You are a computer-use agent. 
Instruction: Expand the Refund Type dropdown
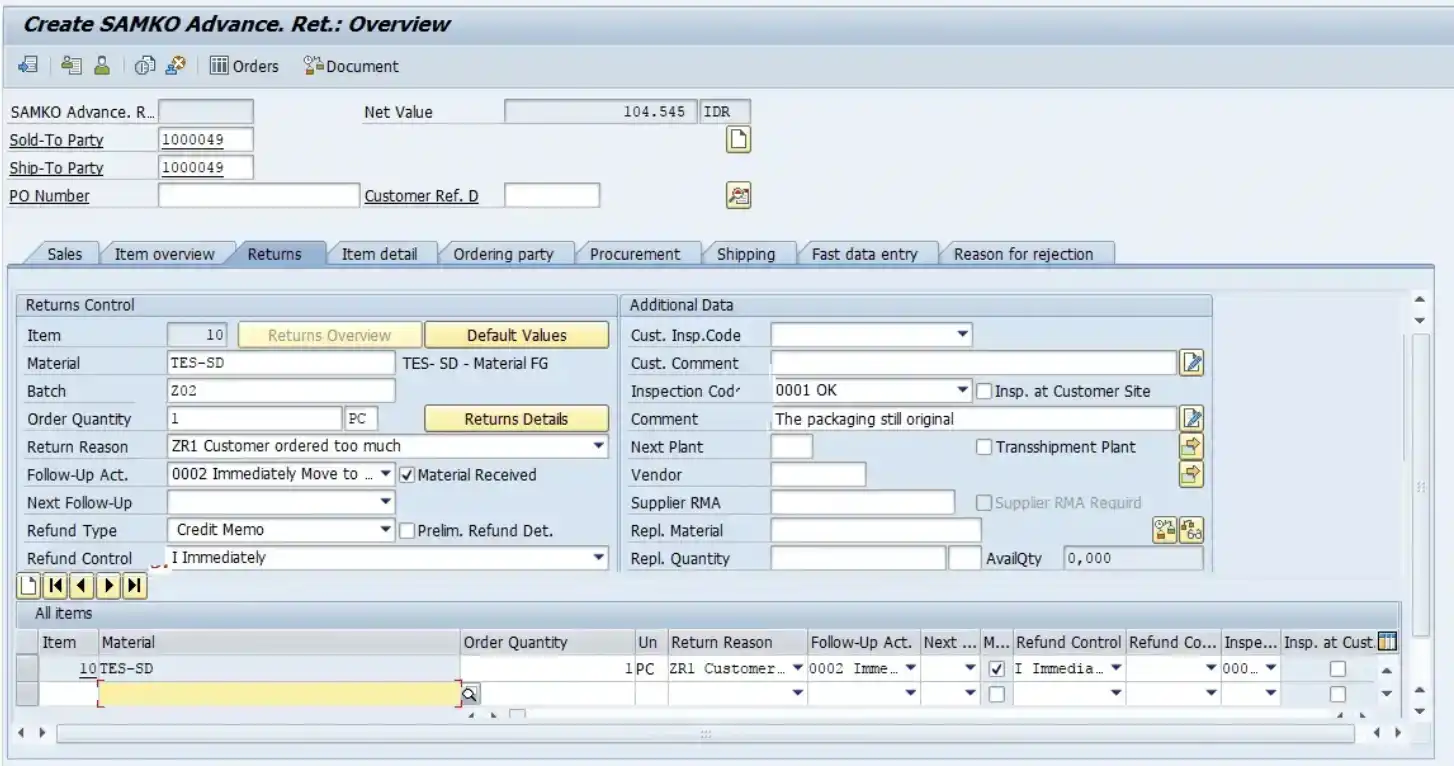[385, 531]
